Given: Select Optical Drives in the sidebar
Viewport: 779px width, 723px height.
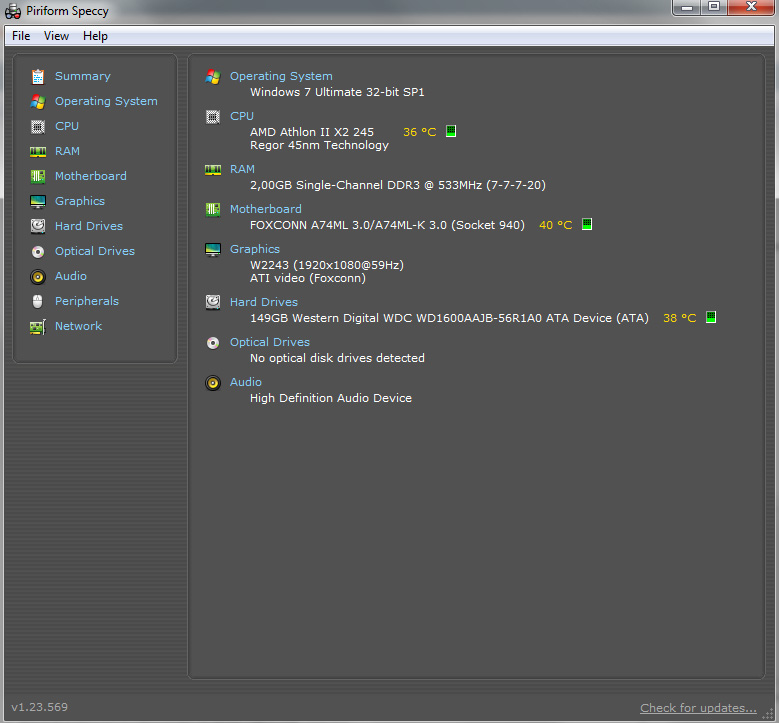Looking at the screenshot, I should click(x=94, y=251).
